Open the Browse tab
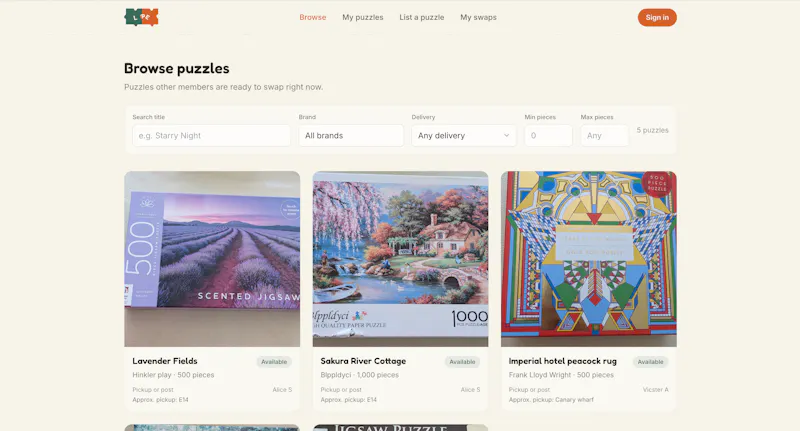Screen dimensions: 800x431 click(x=313, y=17)
